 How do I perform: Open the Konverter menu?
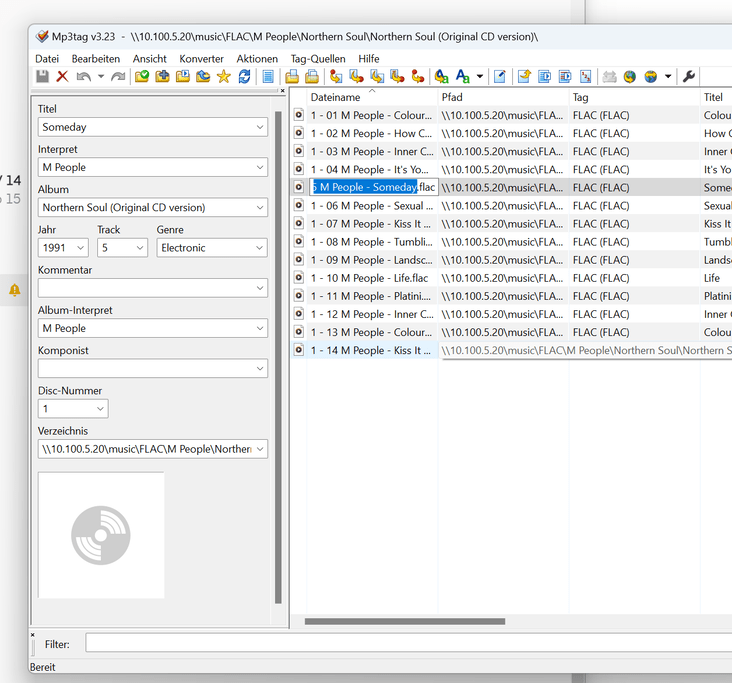201,59
